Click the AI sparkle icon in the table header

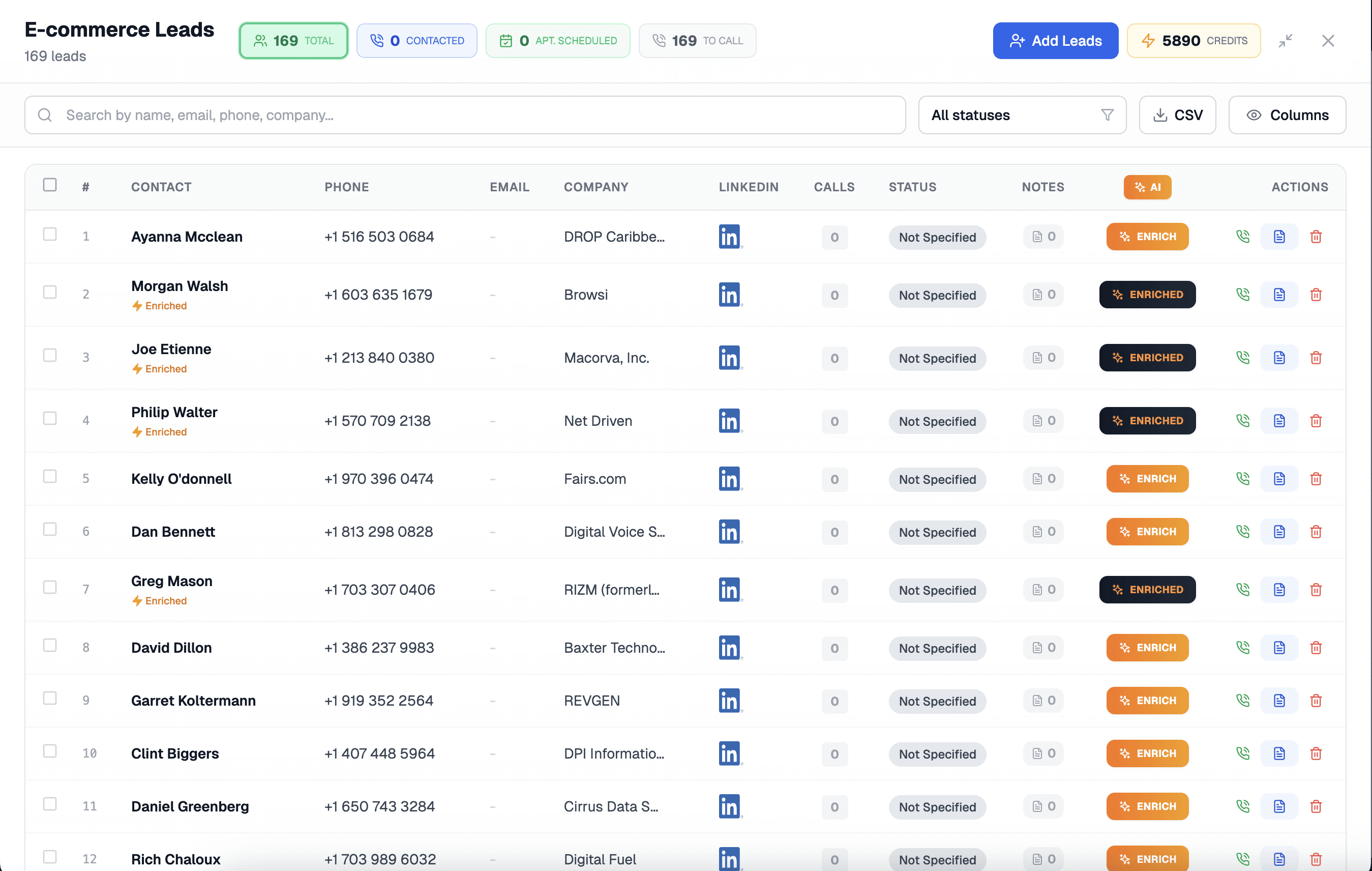tap(1148, 187)
